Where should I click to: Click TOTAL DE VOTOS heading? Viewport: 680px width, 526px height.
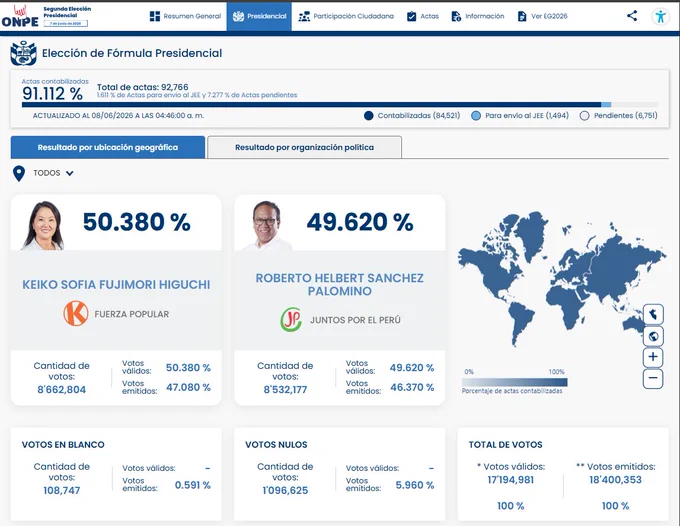[x=506, y=444]
